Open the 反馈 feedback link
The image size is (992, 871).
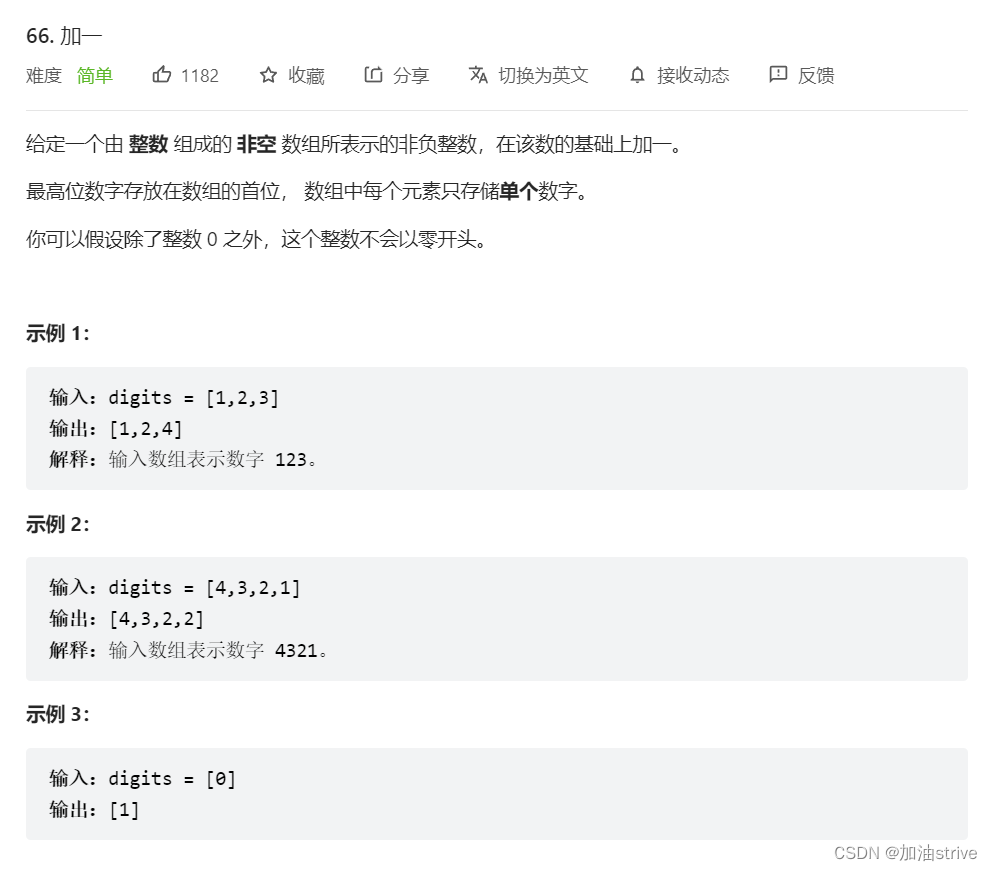coord(815,75)
